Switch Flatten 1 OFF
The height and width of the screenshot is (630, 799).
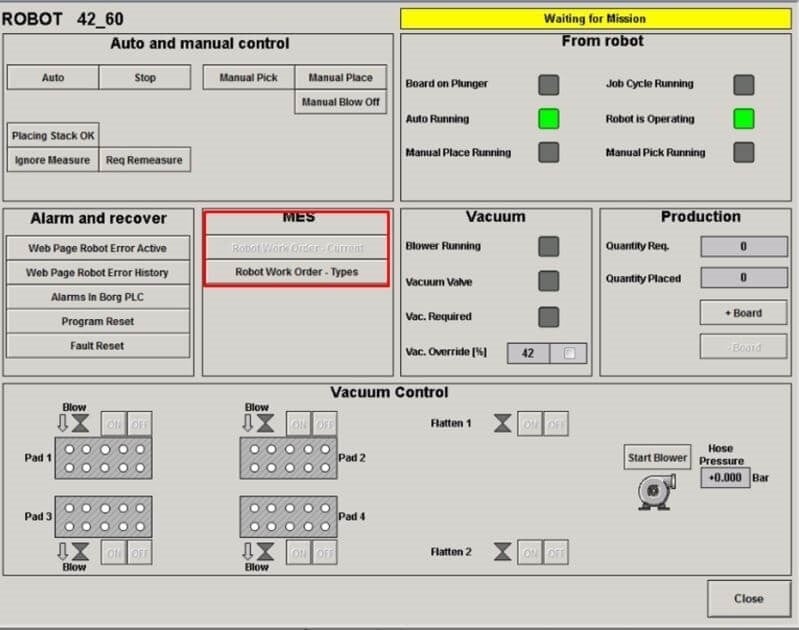[x=555, y=424]
